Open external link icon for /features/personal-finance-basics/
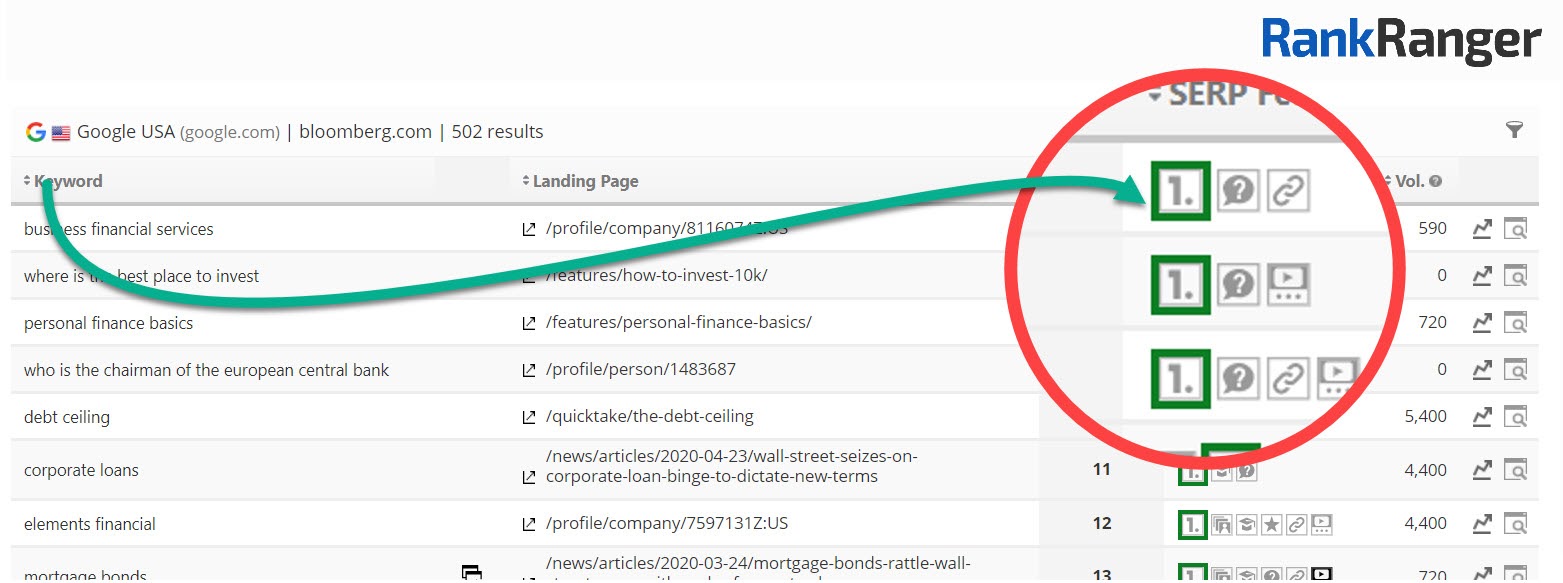The image size is (1563, 583). click(529, 324)
